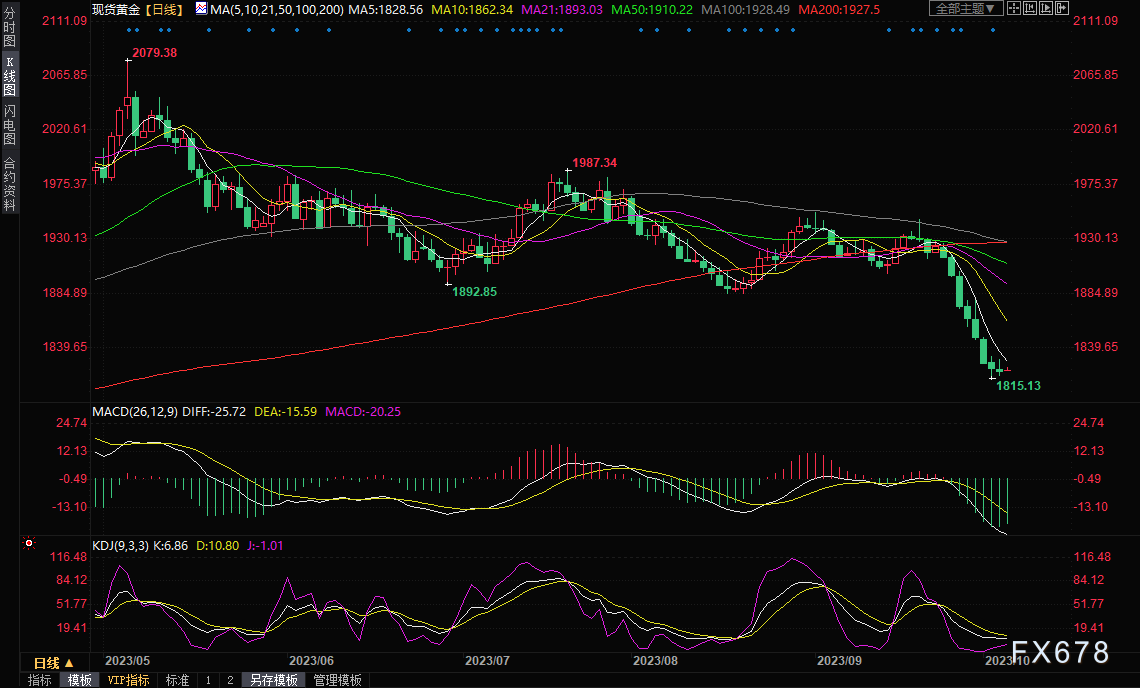Open the 合约资料 sidebar tab
The width and height of the screenshot is (1140, 688).
click(x=9, y=184)
